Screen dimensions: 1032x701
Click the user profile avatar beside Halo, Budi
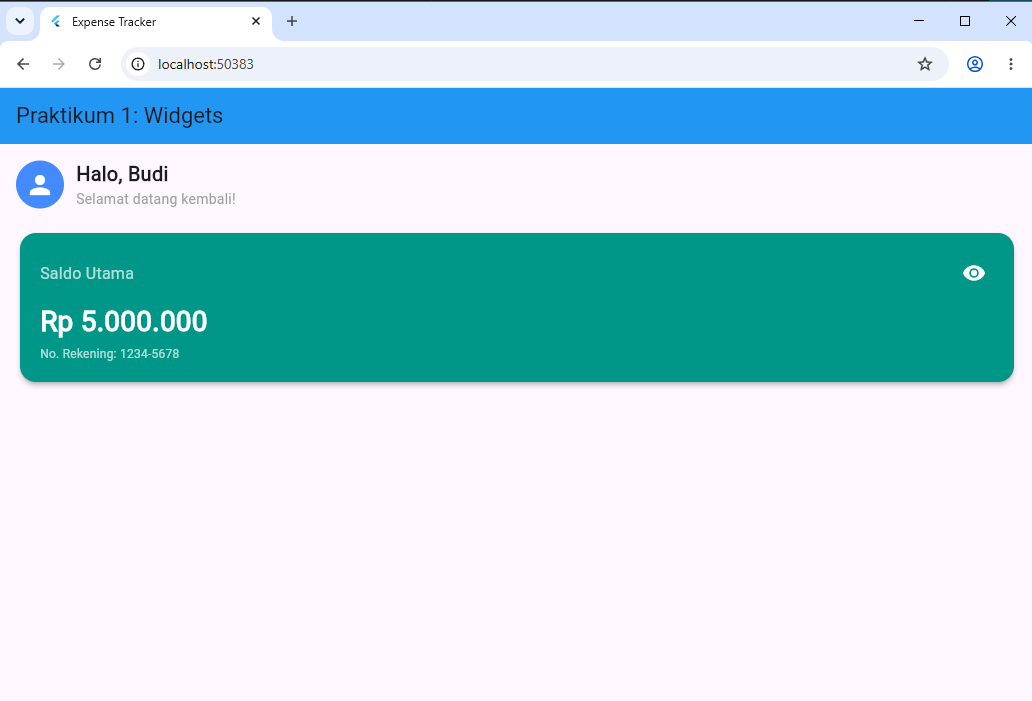pyautogui.click(x=40, y=185)
